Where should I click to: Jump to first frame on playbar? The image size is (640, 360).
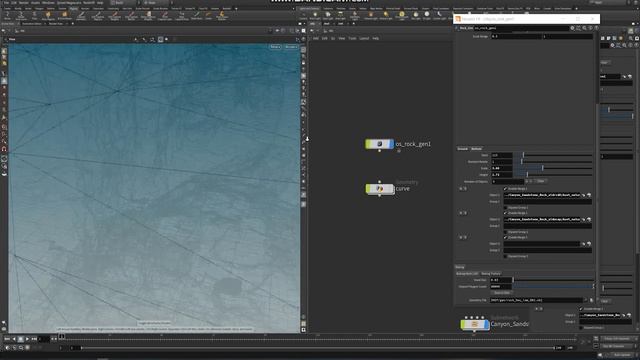point(7,339)
